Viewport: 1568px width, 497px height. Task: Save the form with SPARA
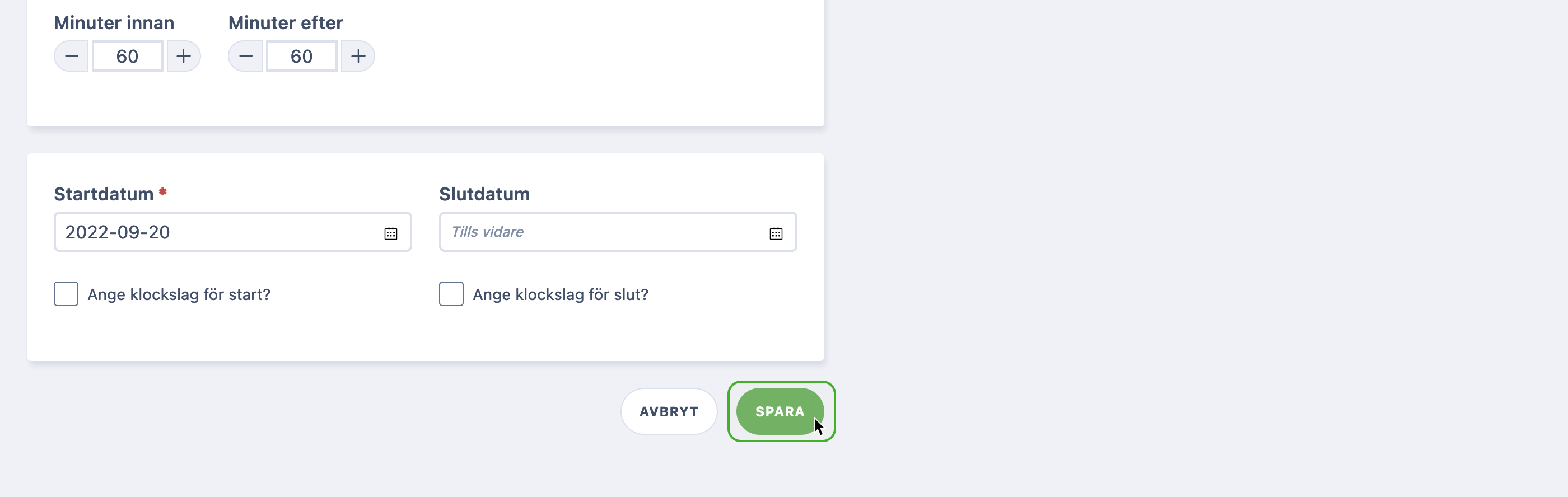[780, 411]
